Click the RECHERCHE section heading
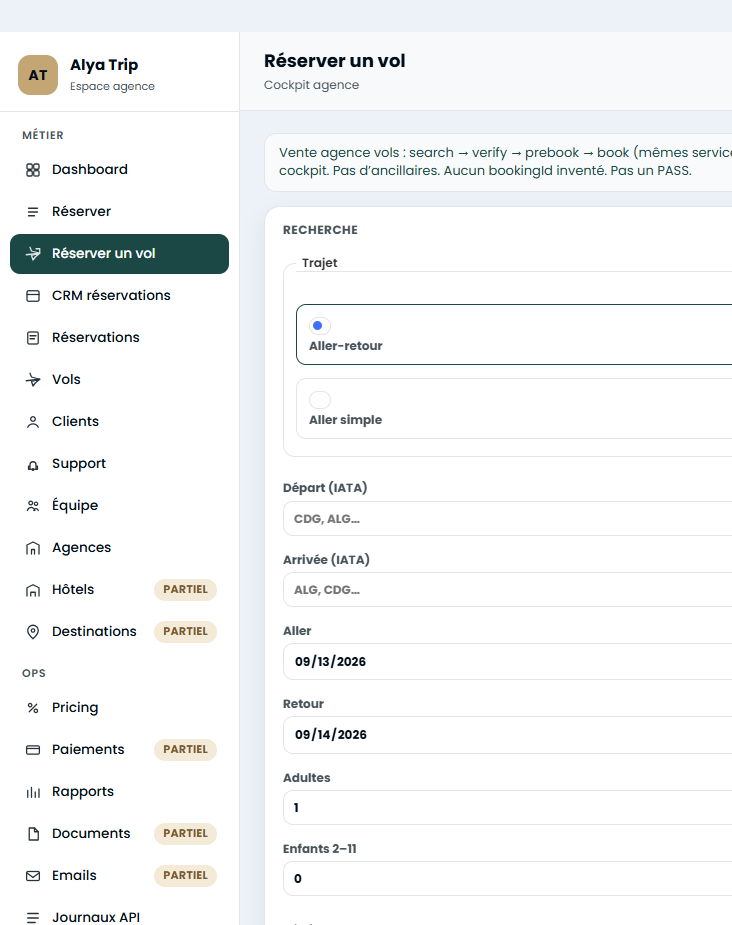The image size is (732, 925). tap(320, 230)
